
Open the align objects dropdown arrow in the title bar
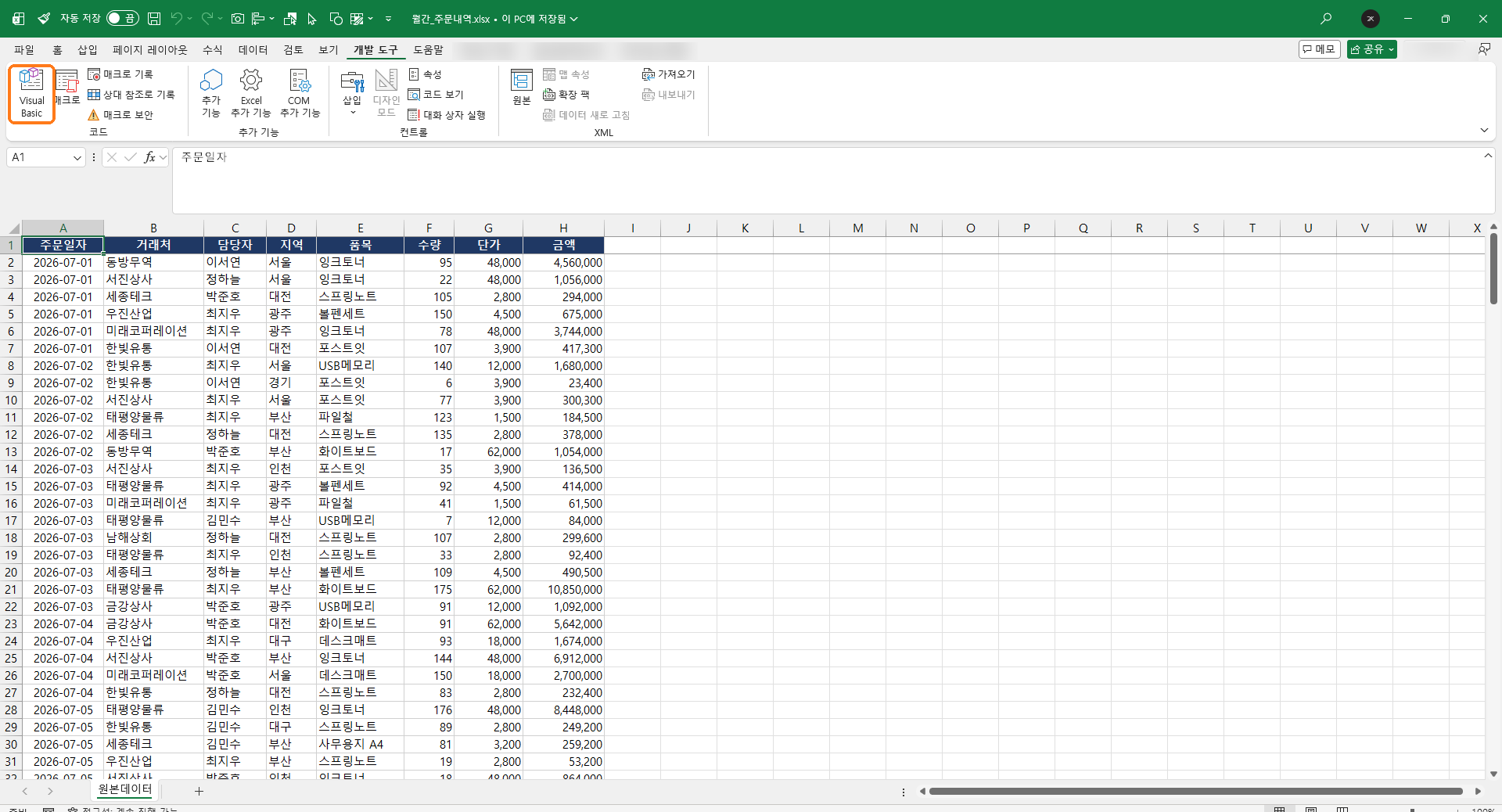click(271, 19)
